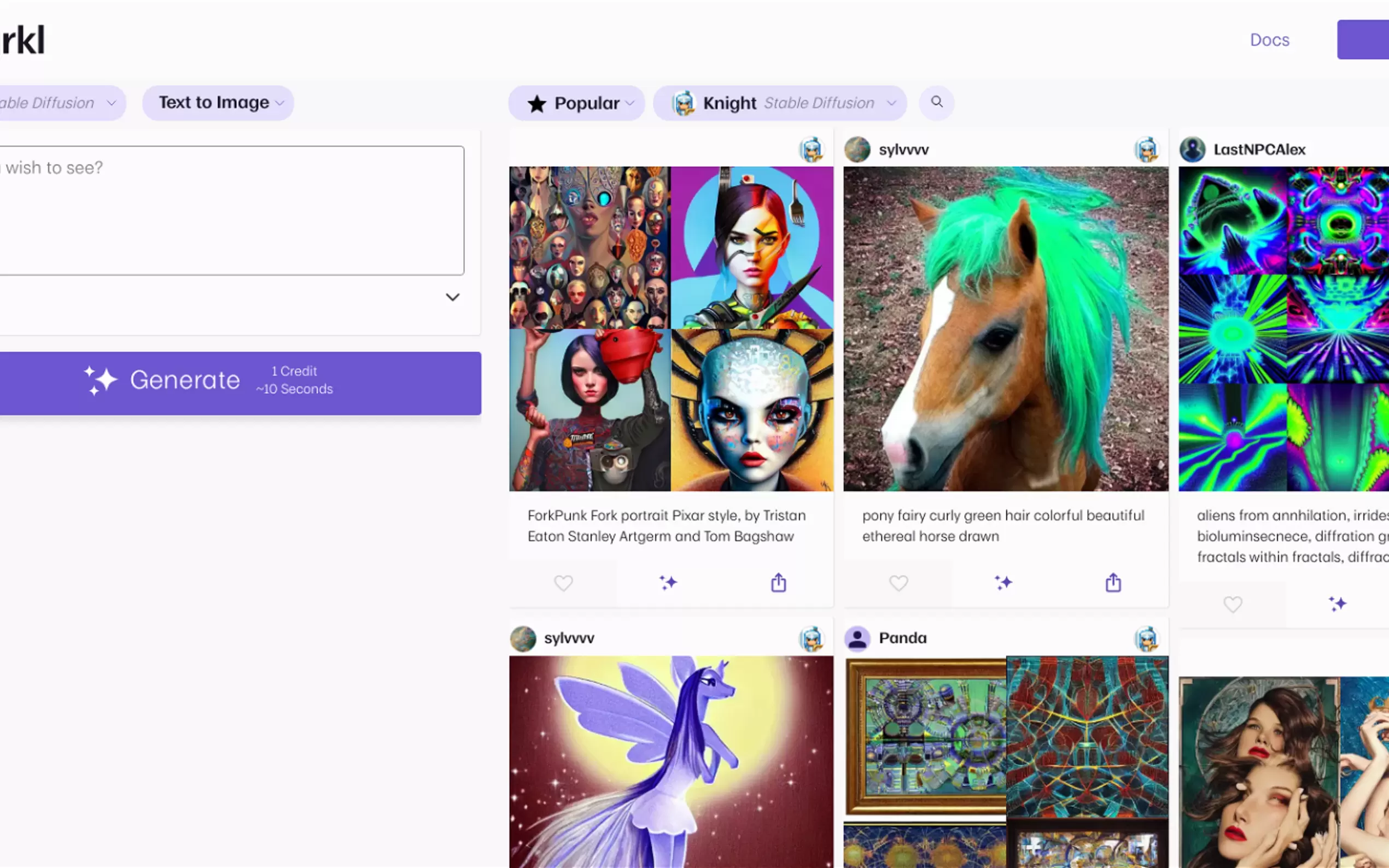Open the Popular sort dropdown

pos(576,103)
